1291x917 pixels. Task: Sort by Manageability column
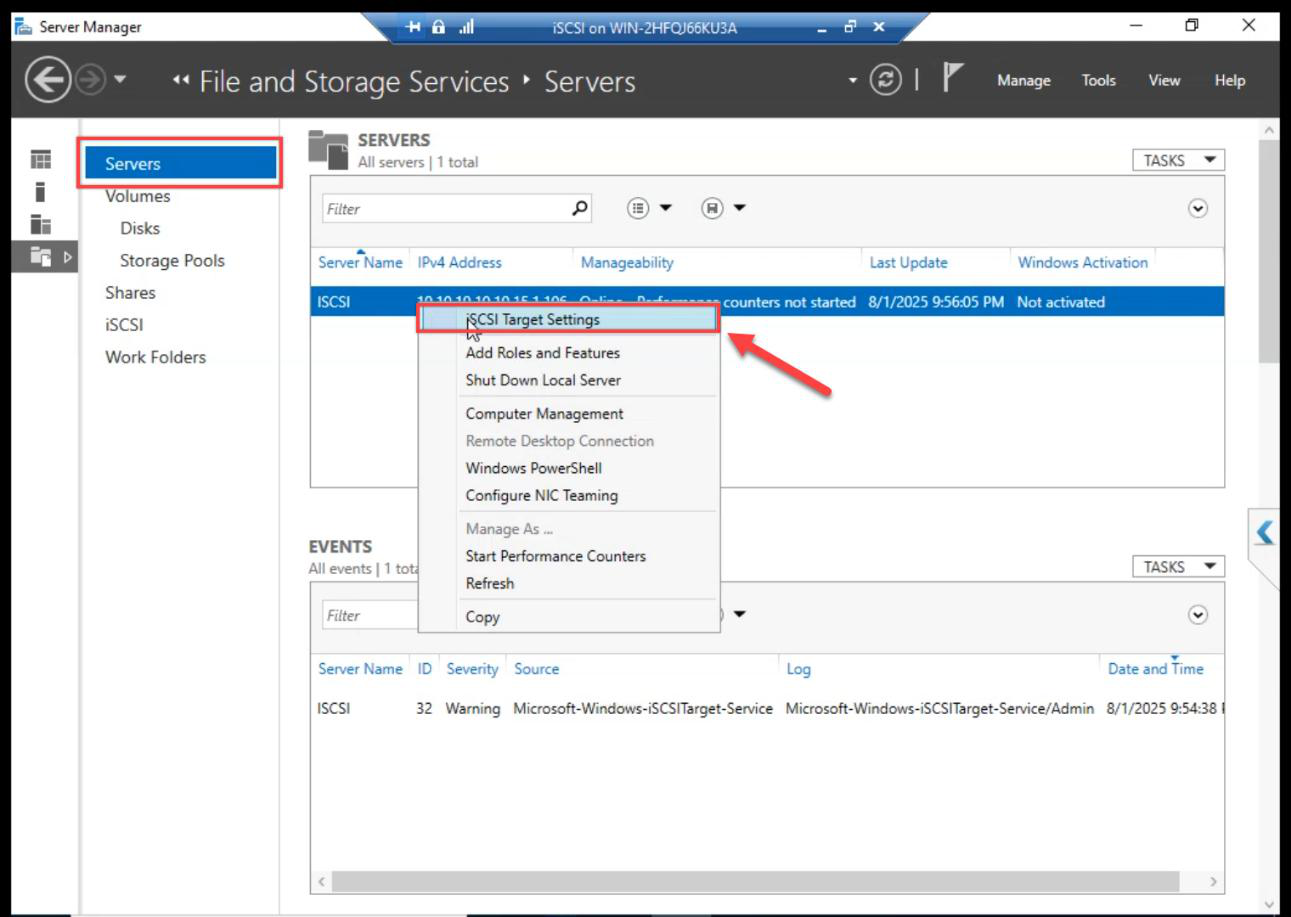tap(627, 262)
